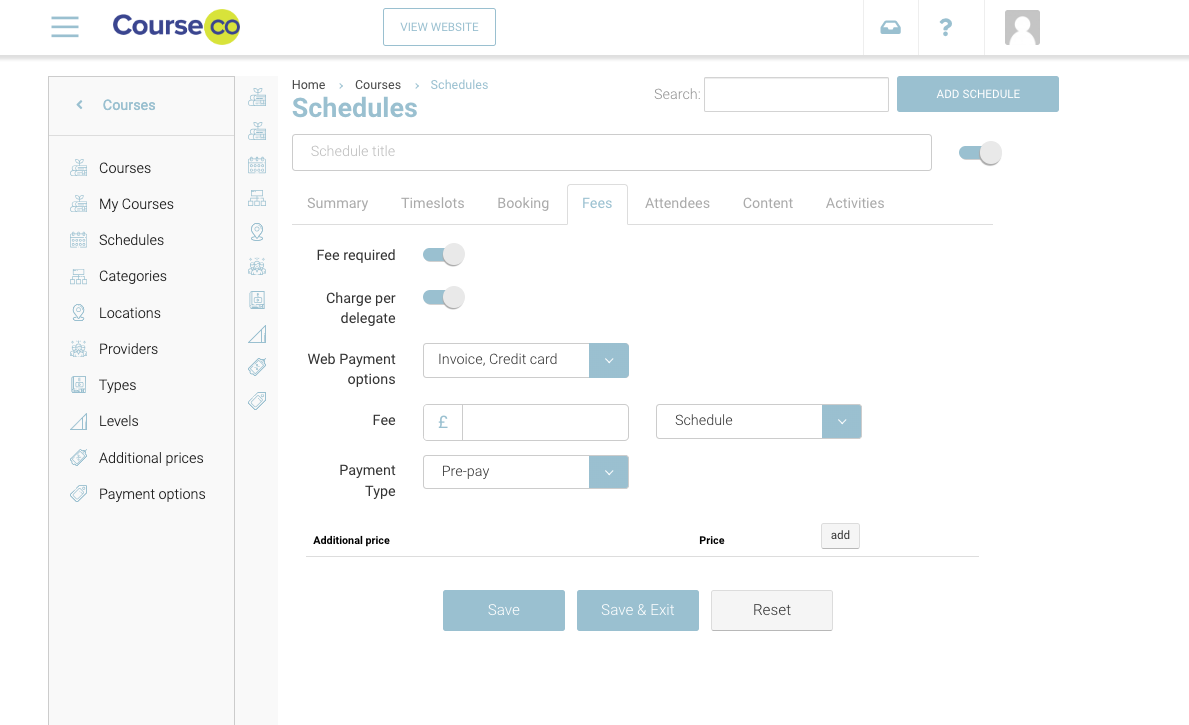The width and height of the screenshot is (1189, 725).
Task: Click the Schedules calendar icon in sidebar
Action: [x=79, y=240]
